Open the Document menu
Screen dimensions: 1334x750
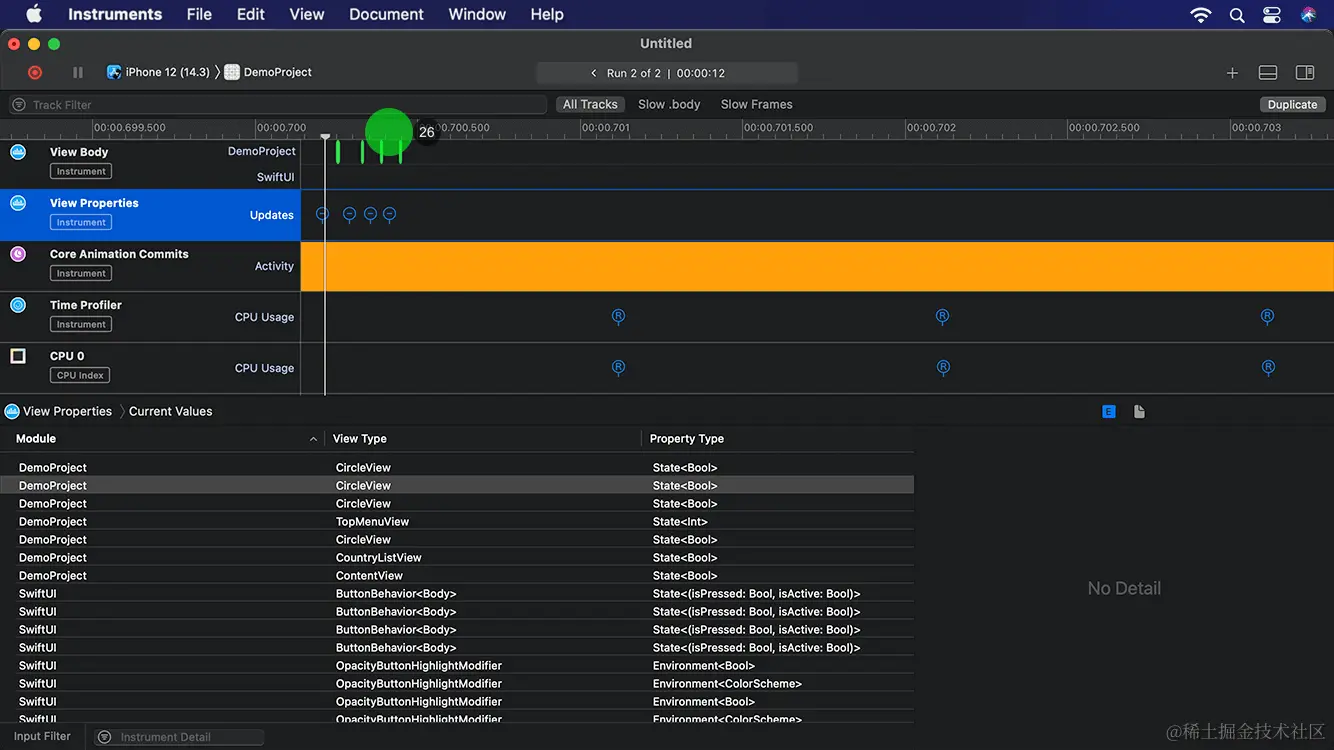(386, 14)
